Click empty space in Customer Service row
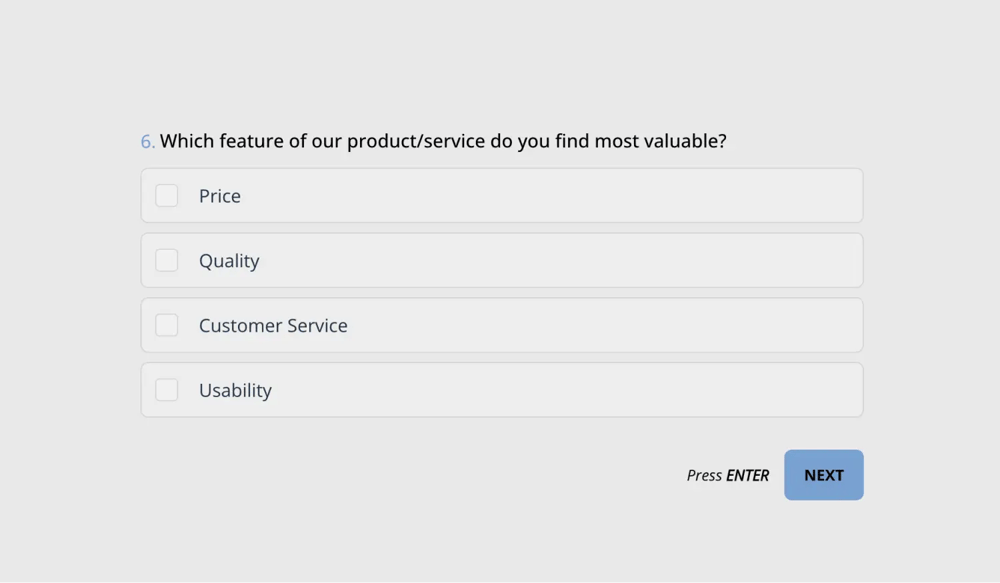1000x583 pixels. [600, 325]
